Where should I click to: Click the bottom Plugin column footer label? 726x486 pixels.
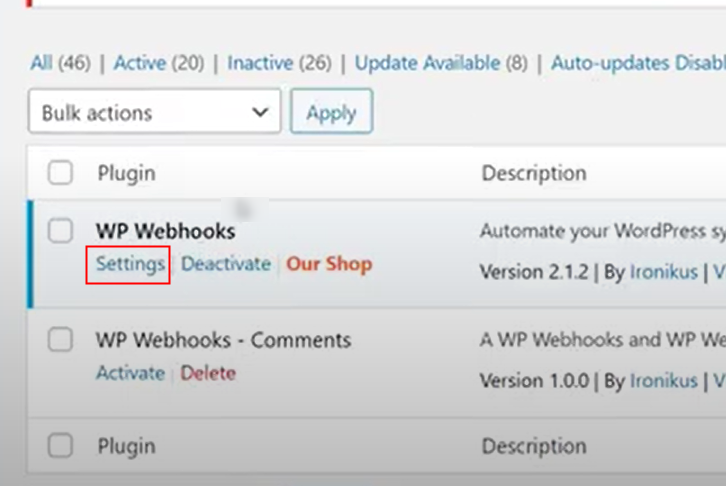pos(126,447)
